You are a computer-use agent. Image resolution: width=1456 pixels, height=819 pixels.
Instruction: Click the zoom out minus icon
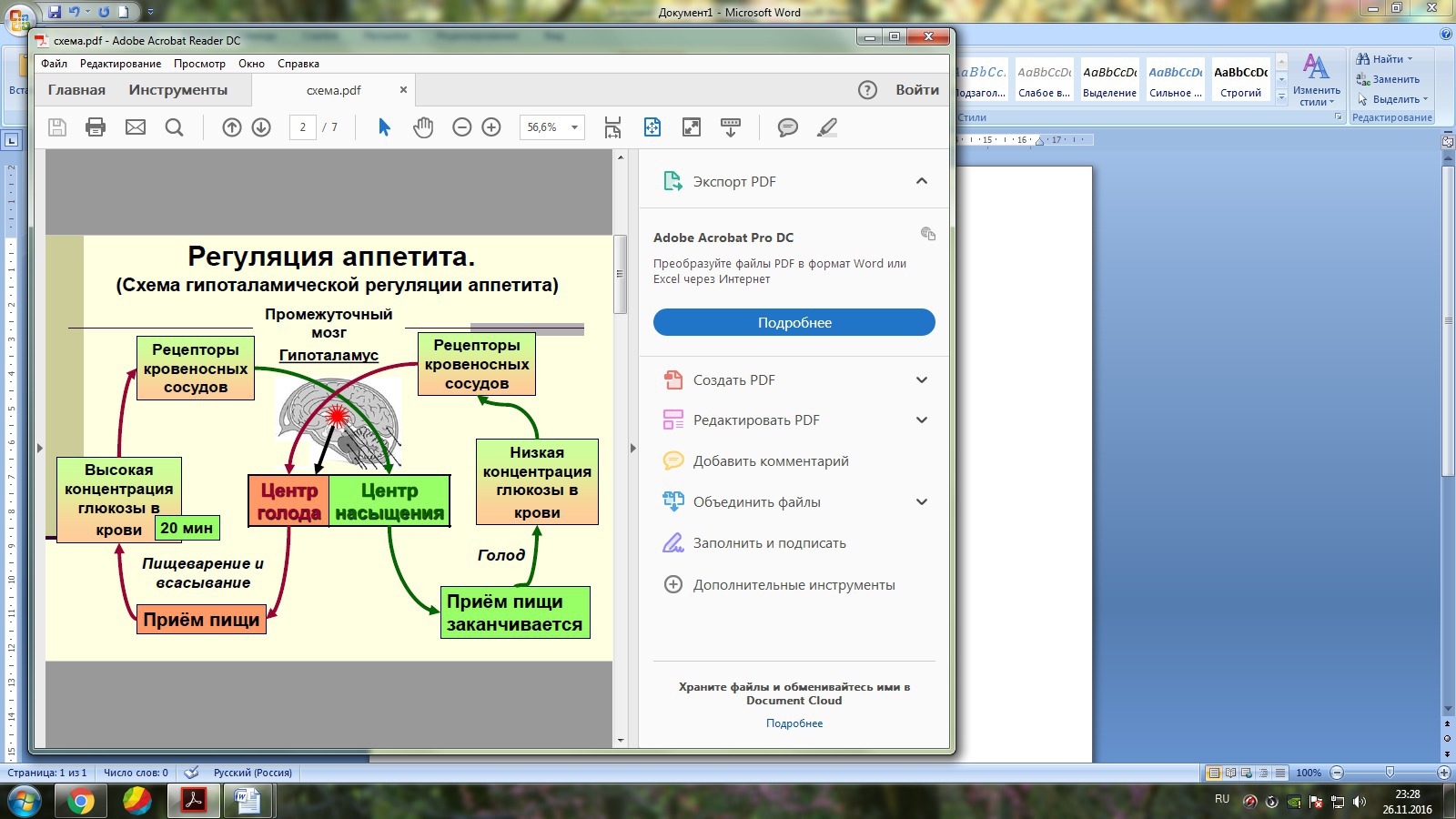[x=462, y=127]
